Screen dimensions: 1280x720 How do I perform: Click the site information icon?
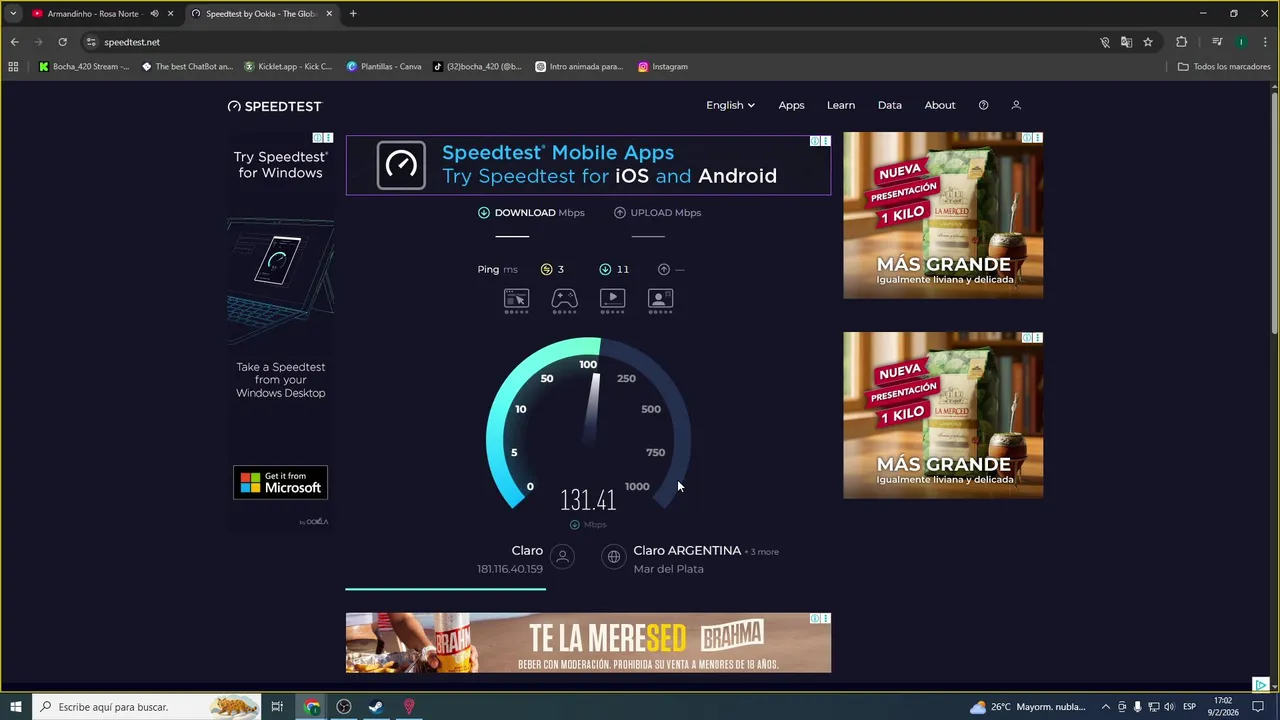coord(91,42)
